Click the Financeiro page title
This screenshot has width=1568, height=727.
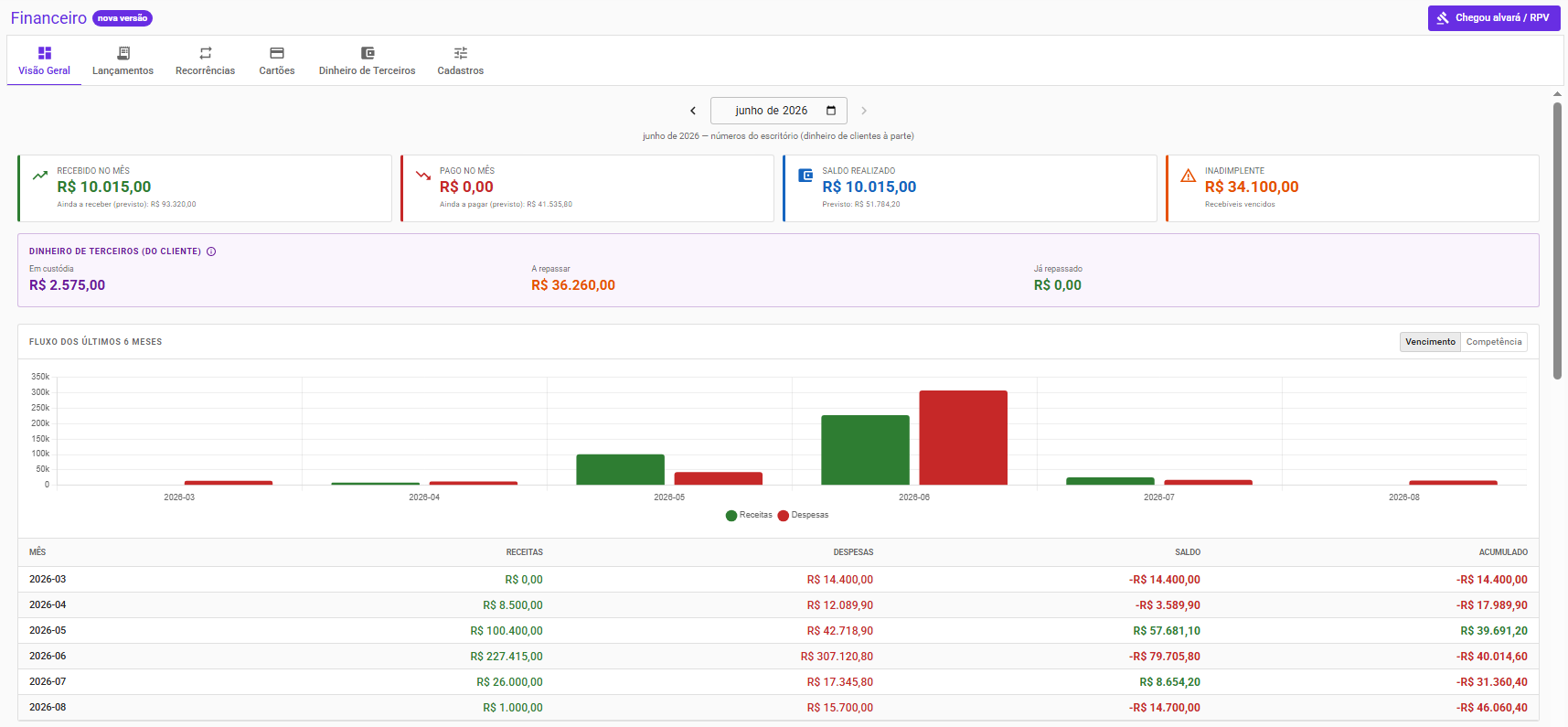click(x=48, y=18)
